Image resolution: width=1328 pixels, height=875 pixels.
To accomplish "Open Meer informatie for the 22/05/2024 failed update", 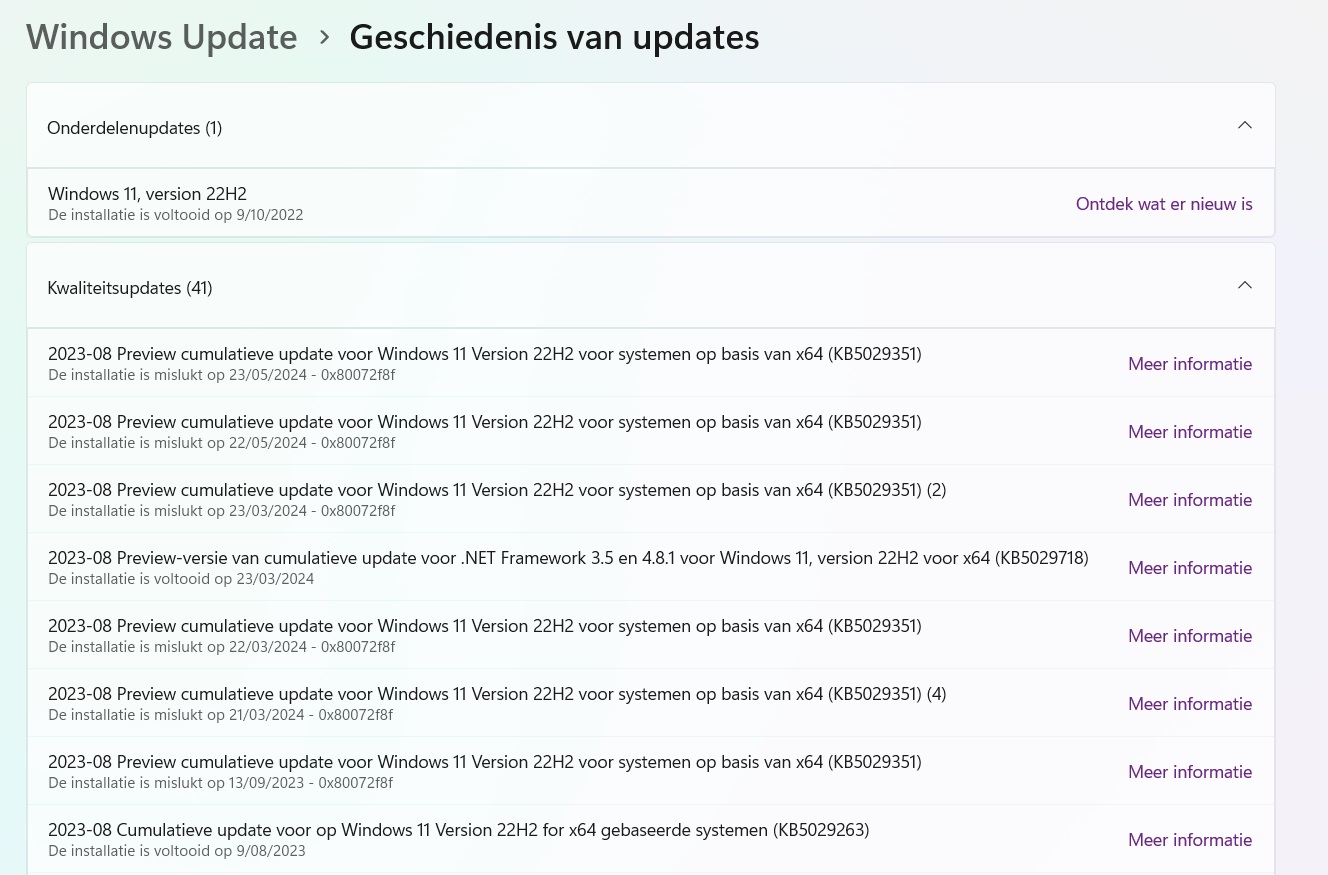I will [x=1190, y=432].
